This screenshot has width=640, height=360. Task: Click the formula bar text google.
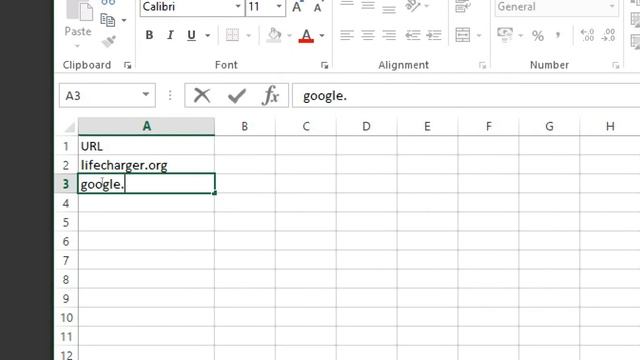pyautogui.click(x=325, y=96)
